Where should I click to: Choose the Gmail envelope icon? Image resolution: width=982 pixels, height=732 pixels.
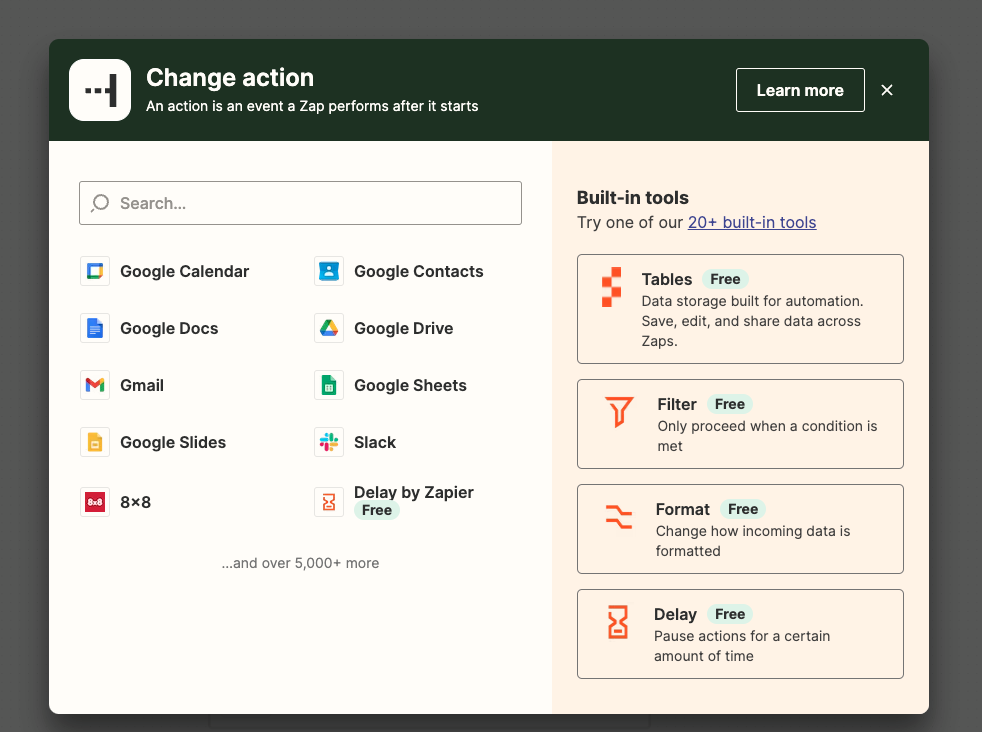(95, 385)
